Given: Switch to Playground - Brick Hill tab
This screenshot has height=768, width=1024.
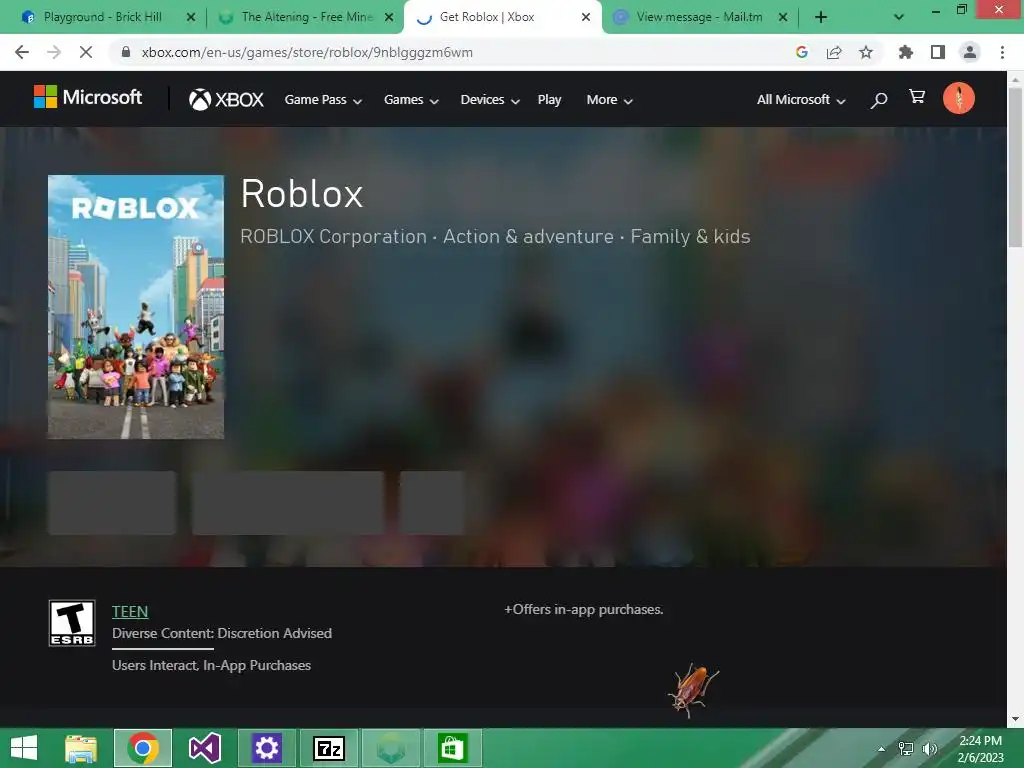Looking at the screenshot, I should click(x=103, y=17).
